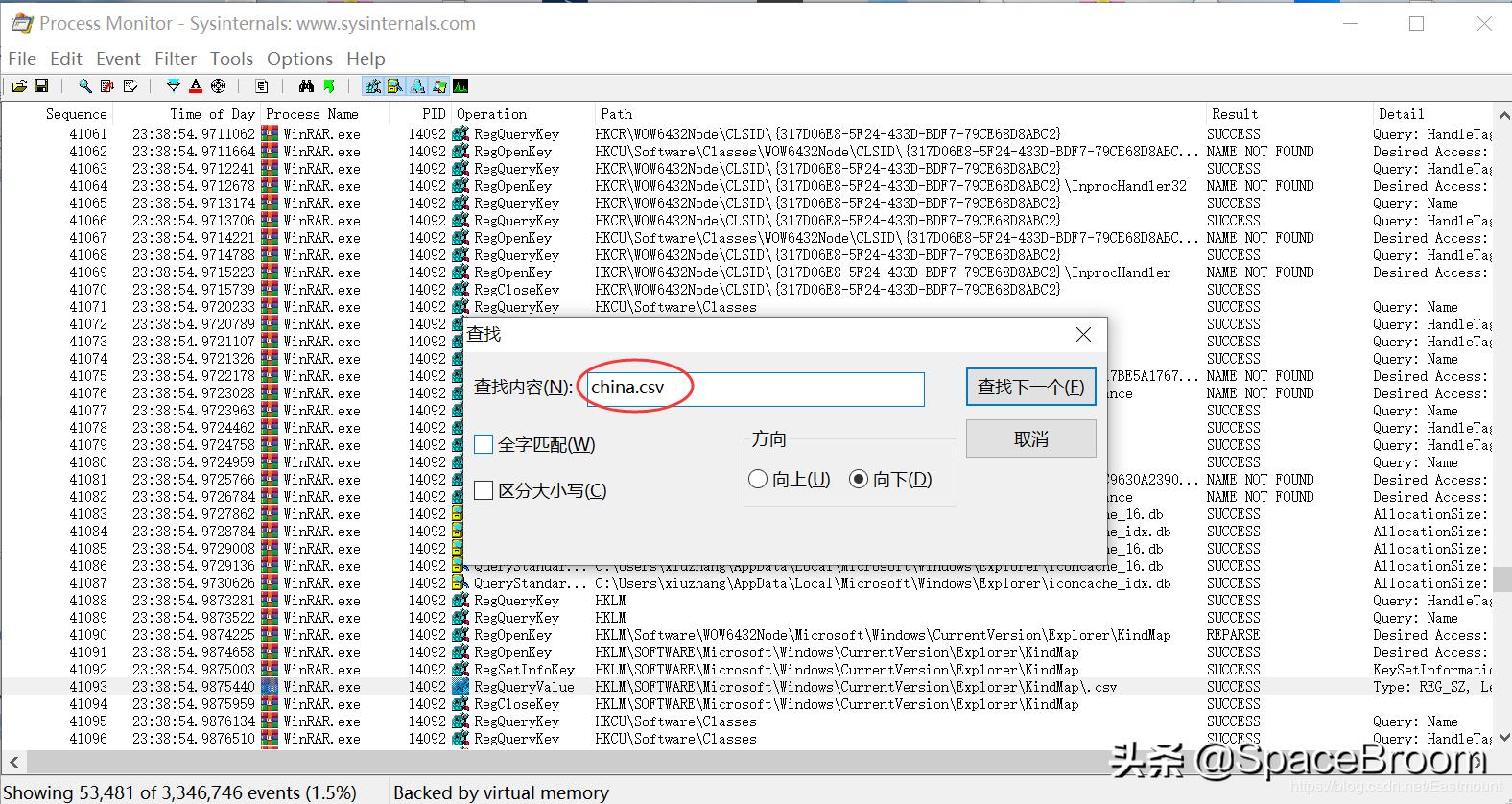Click the Process Name column header
1512x804 pixels.
[x=313, y=114]
